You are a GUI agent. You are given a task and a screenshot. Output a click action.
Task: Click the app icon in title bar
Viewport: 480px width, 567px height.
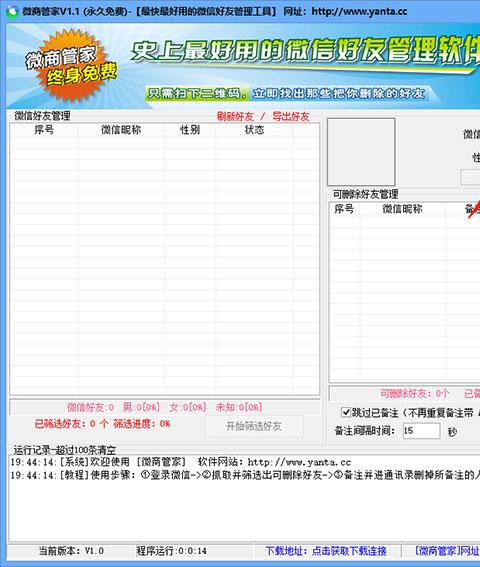click(12, 11)
